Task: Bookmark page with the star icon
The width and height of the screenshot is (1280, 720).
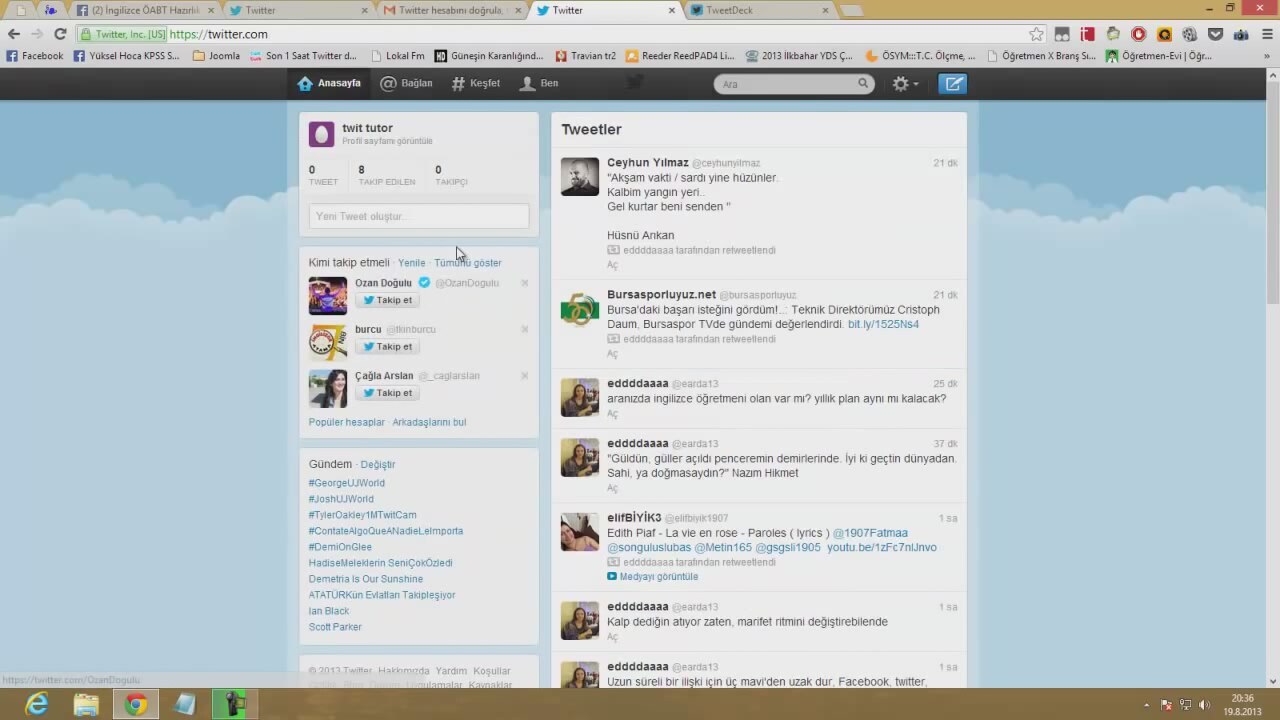Action: coord(1037,34)
